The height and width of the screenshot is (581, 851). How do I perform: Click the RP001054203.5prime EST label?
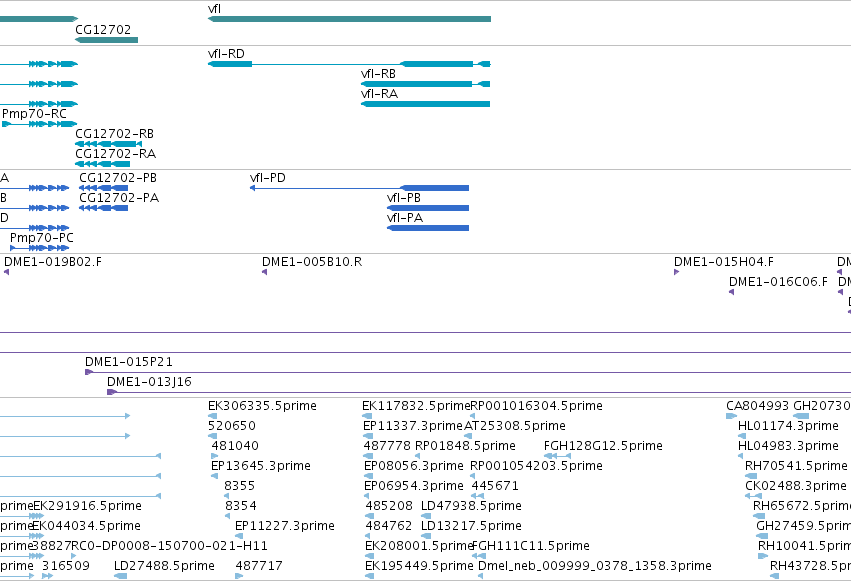(536, 466)
